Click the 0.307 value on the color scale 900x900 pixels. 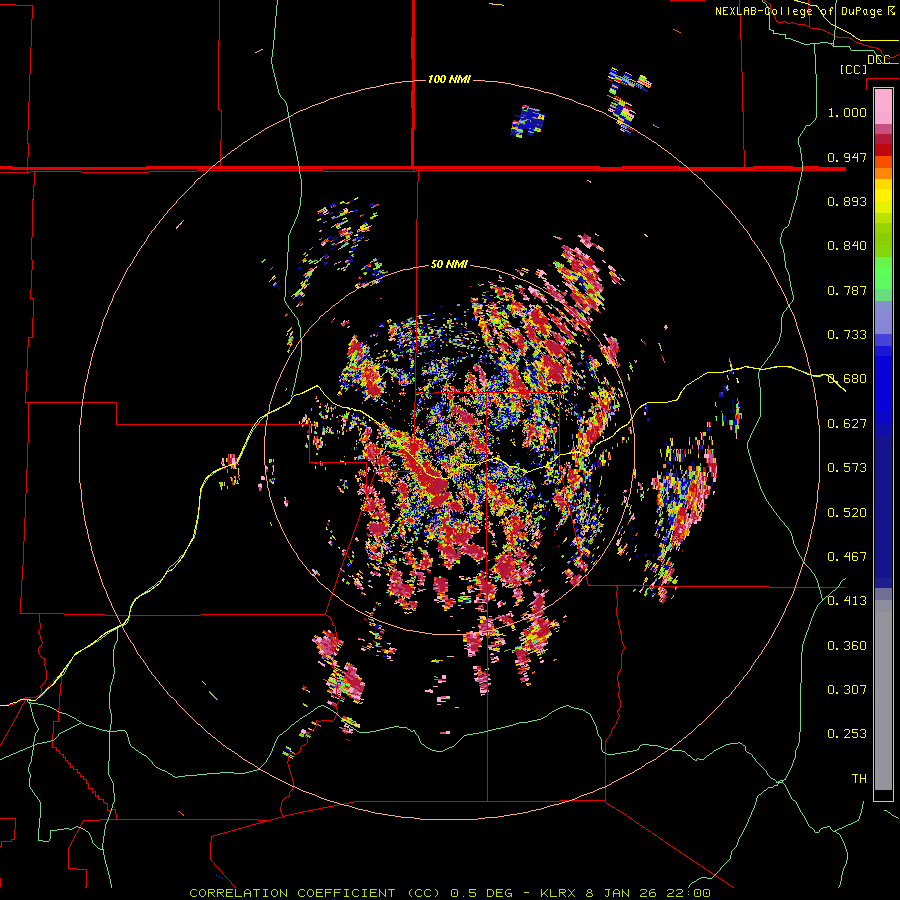pyautogui.click(x=847, y=690)
